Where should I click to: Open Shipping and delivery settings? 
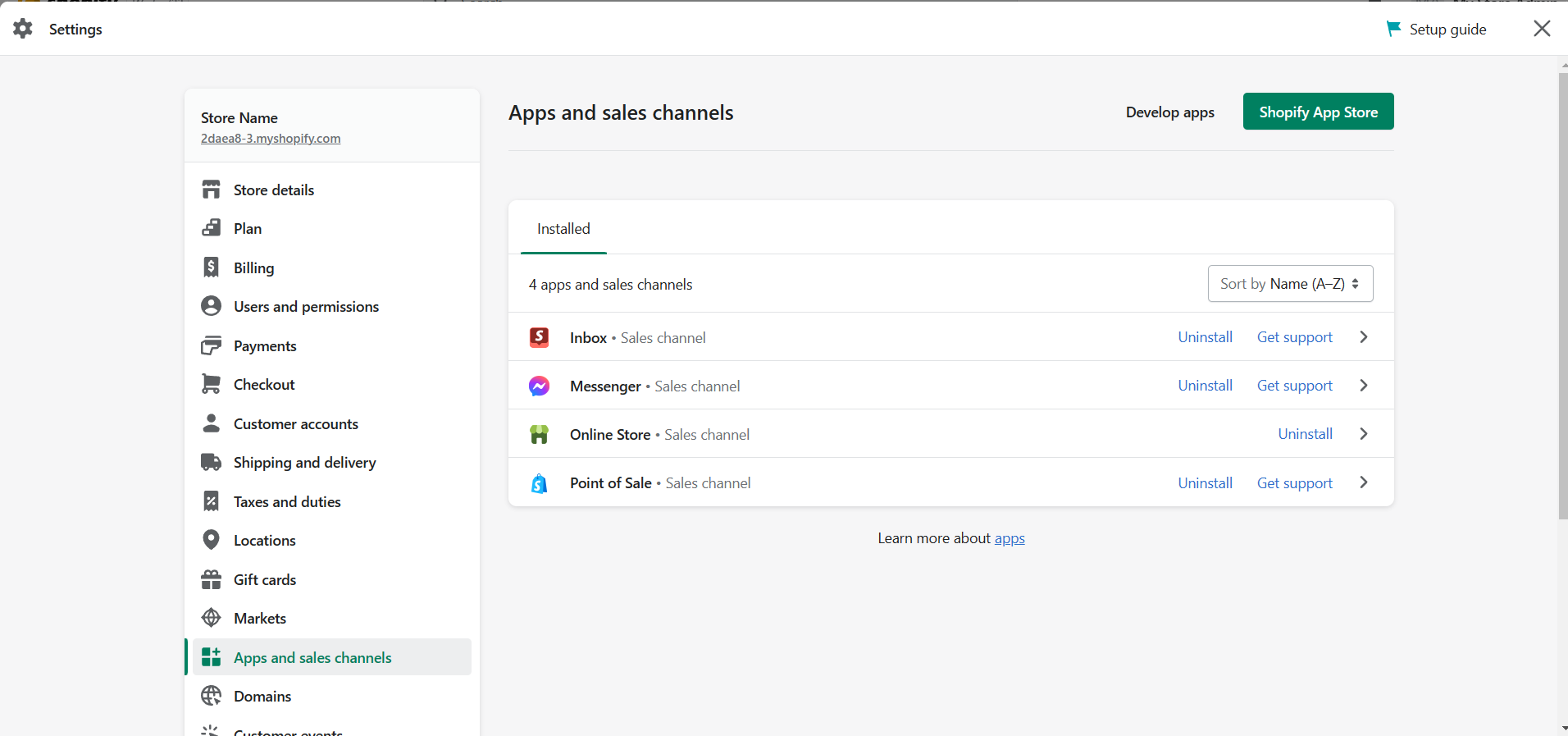click(x=332, y=462)
